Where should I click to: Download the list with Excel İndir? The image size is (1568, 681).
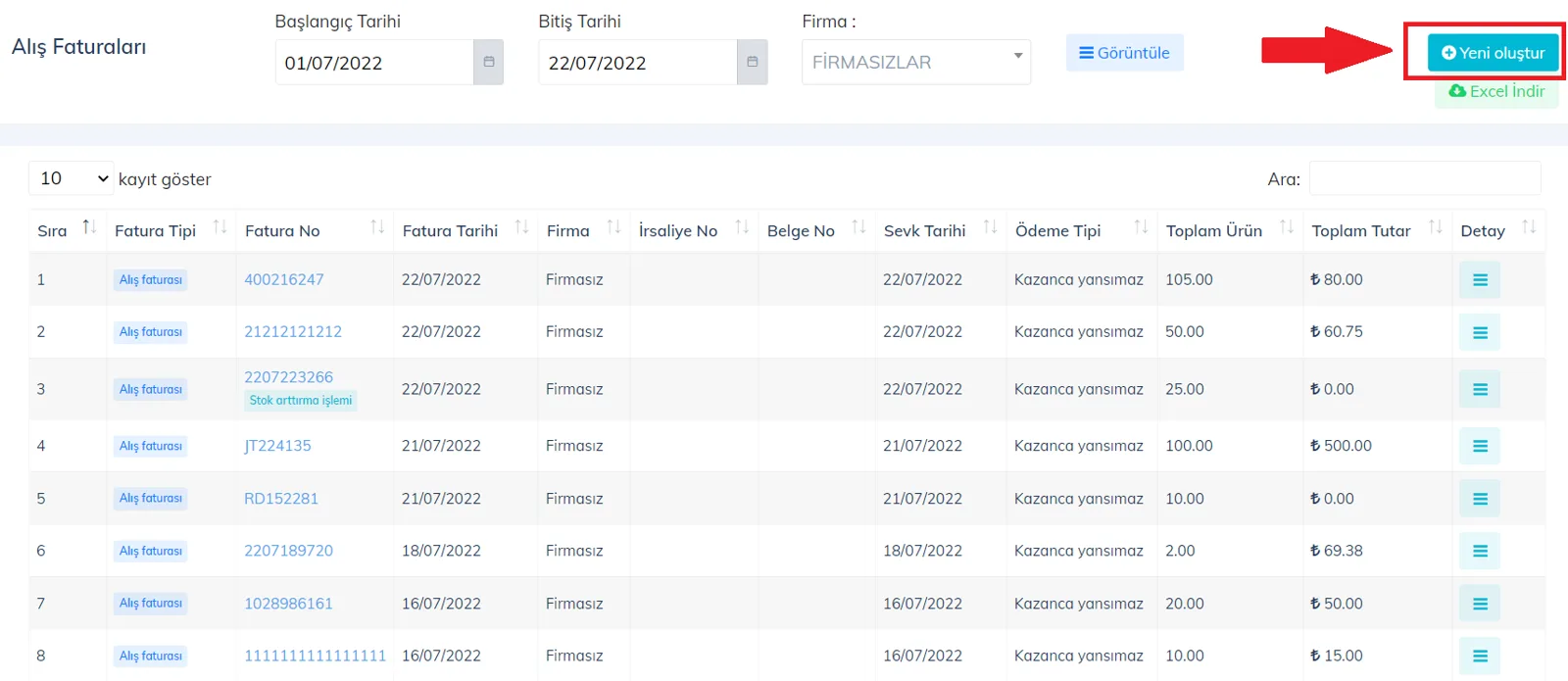tap(1496, 91)
